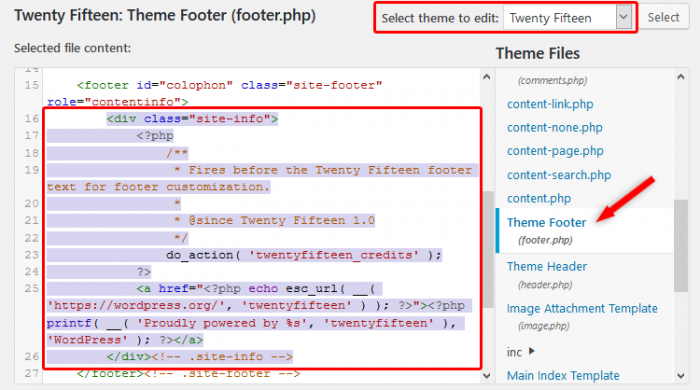Click the code editor scroll-up arrow
This screenshot has height=390, width=700.
click(487, 77)
